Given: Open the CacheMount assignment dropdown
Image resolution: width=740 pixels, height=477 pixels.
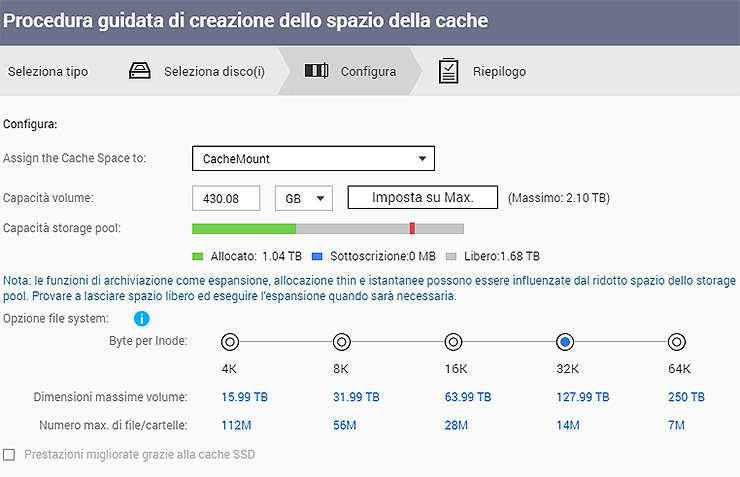Looking at the screenshot, I should point(313,158).
